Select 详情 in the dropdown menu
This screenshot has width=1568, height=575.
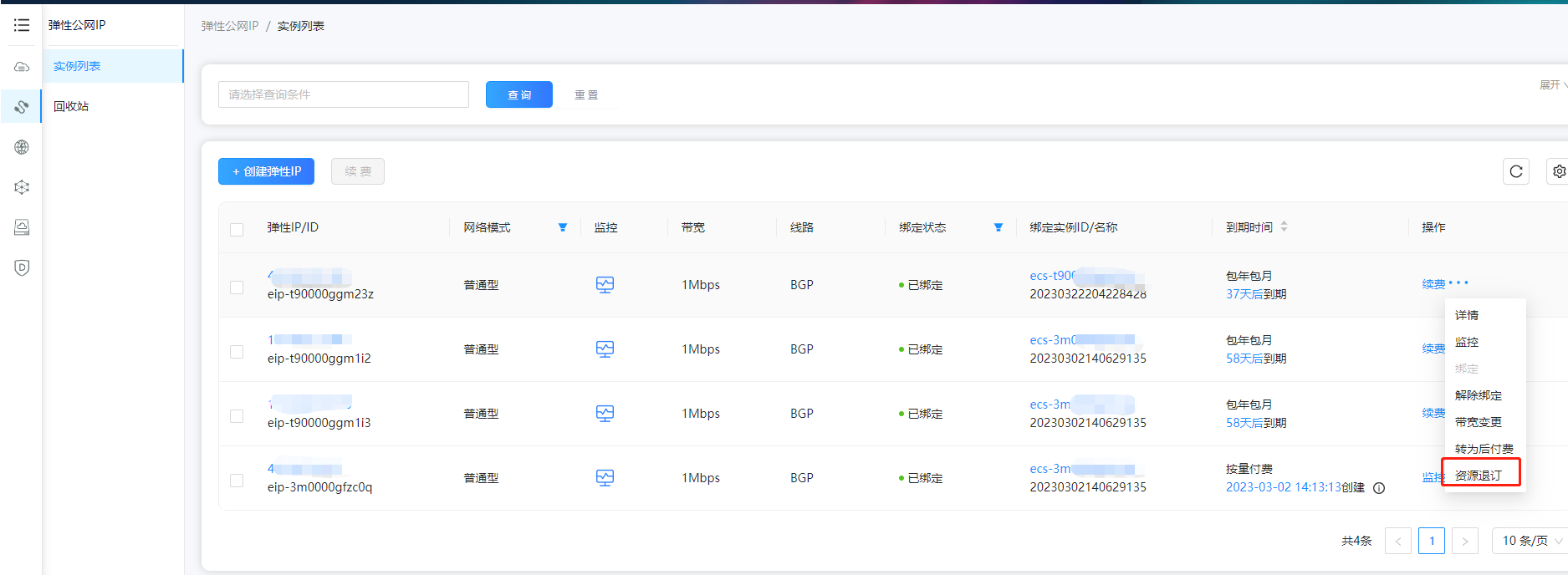[x=1484, y=315]
